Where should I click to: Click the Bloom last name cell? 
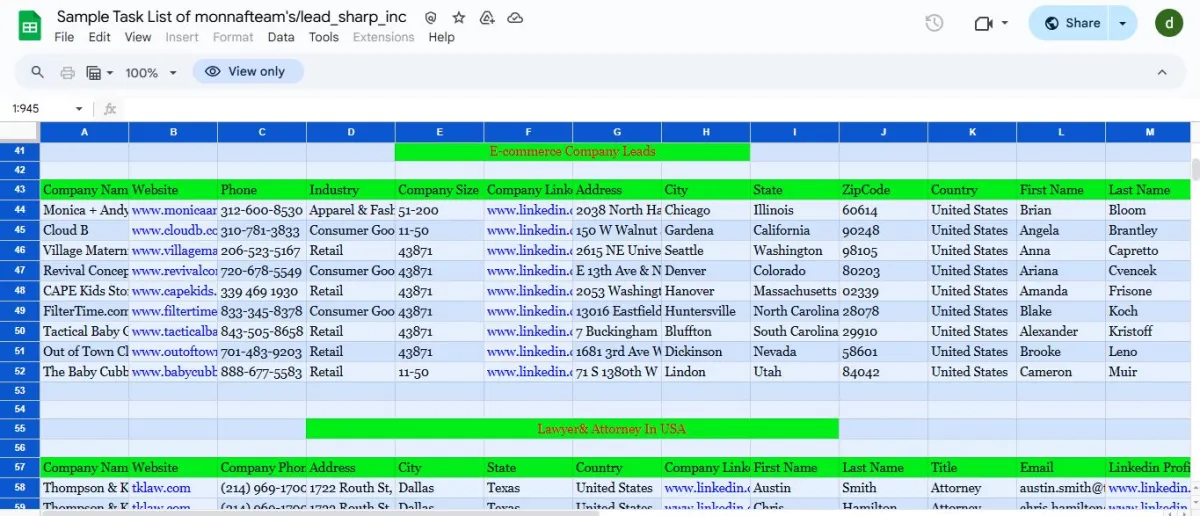[x=1150, y=210]
